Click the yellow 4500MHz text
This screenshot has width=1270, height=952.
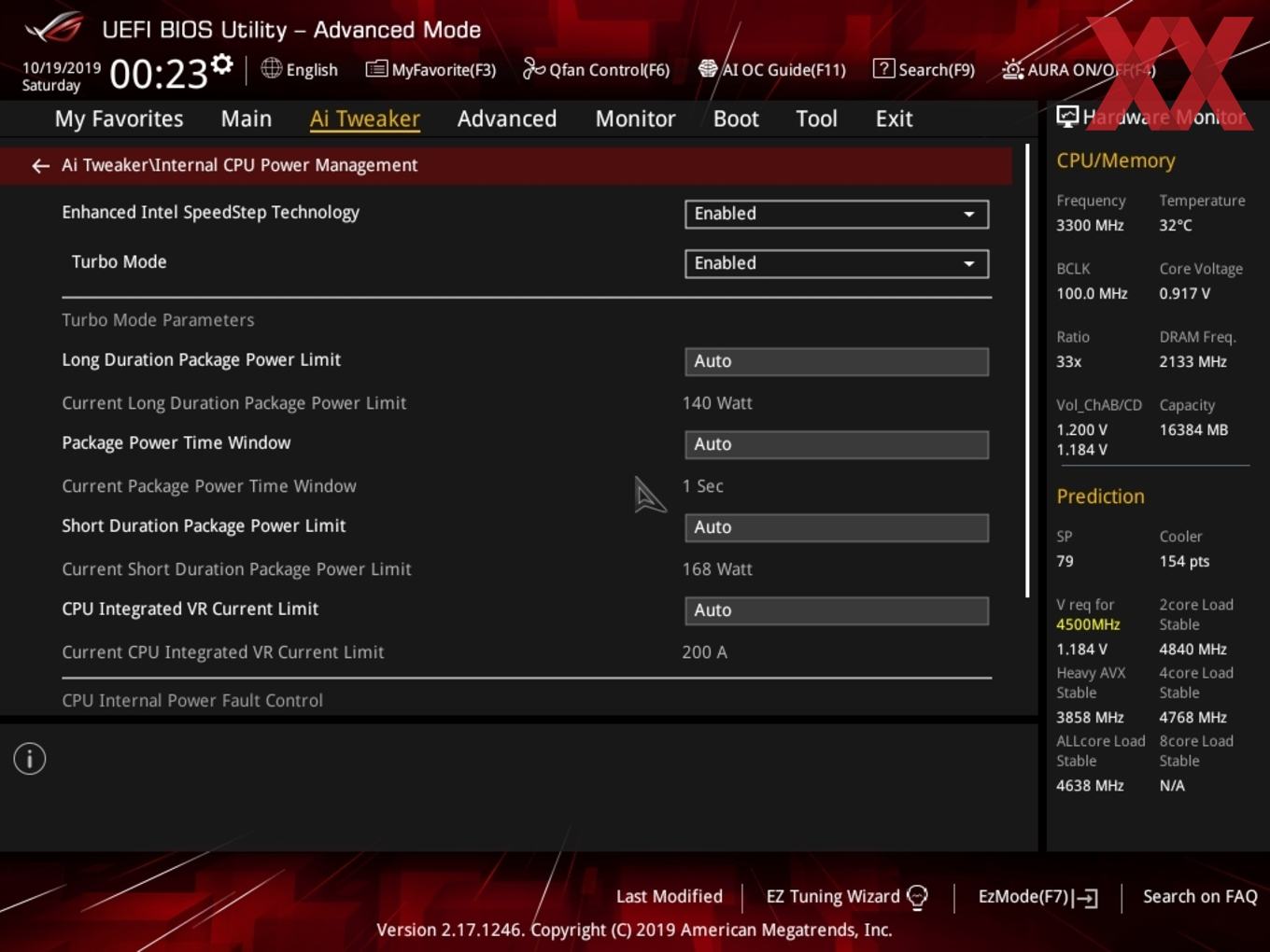pos(1088,625)
